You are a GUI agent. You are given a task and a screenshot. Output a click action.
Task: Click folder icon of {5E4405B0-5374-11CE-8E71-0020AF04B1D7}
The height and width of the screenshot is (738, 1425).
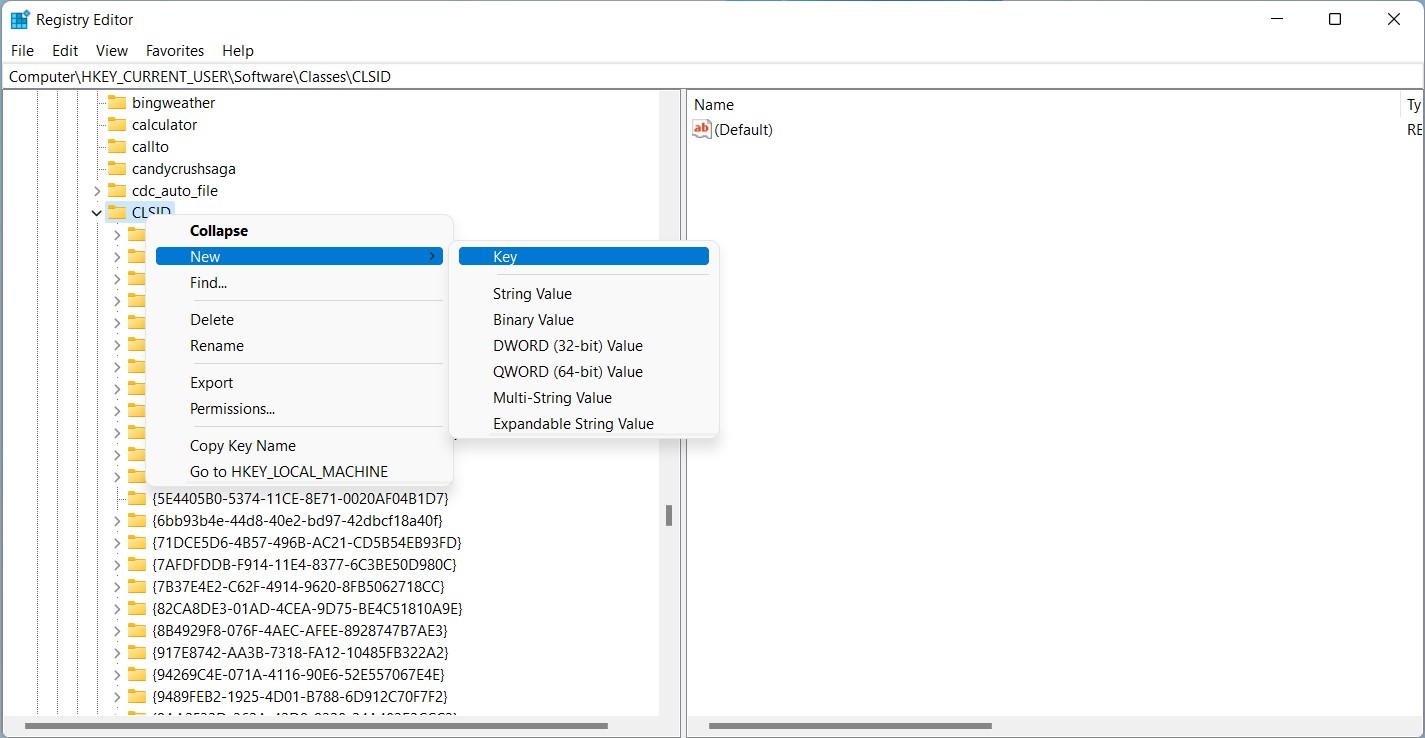coord(137,498)
